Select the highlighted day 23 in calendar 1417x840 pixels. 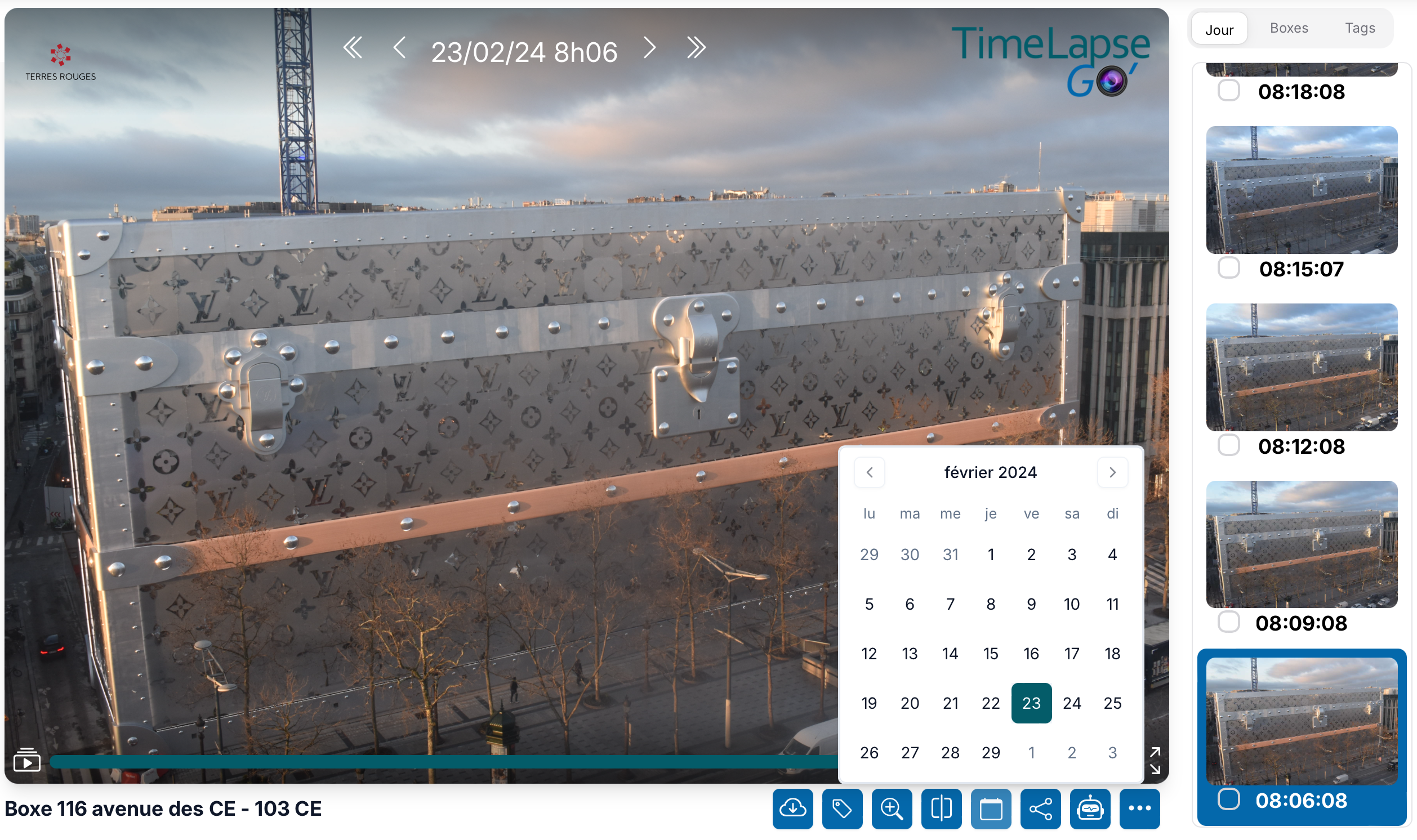click(1031, 703)
